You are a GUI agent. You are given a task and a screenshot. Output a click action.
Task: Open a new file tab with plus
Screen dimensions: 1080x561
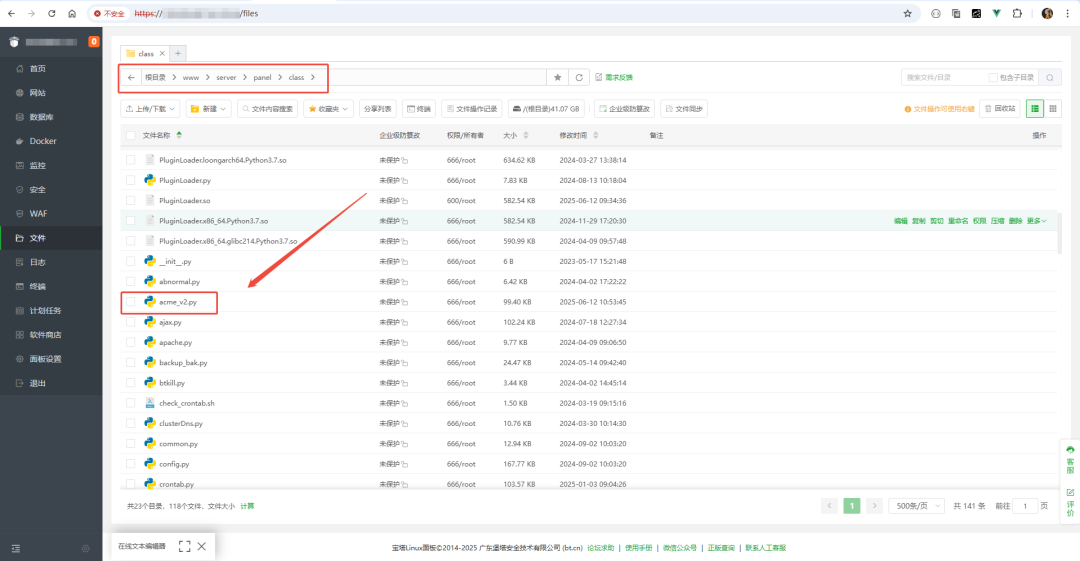tap(178, 53)
